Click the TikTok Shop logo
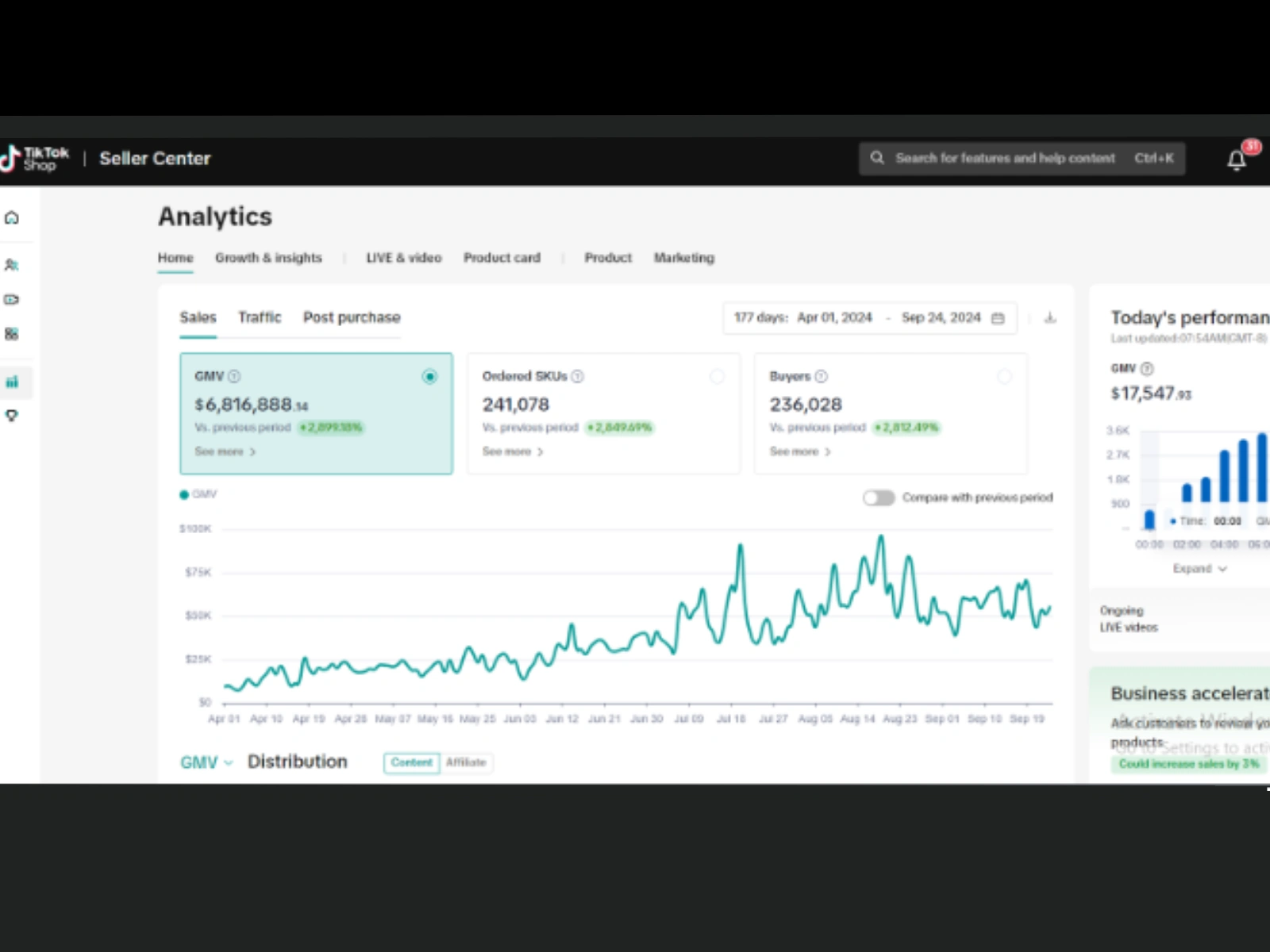The image size is (1270, 952). click(x=35, y=159)
